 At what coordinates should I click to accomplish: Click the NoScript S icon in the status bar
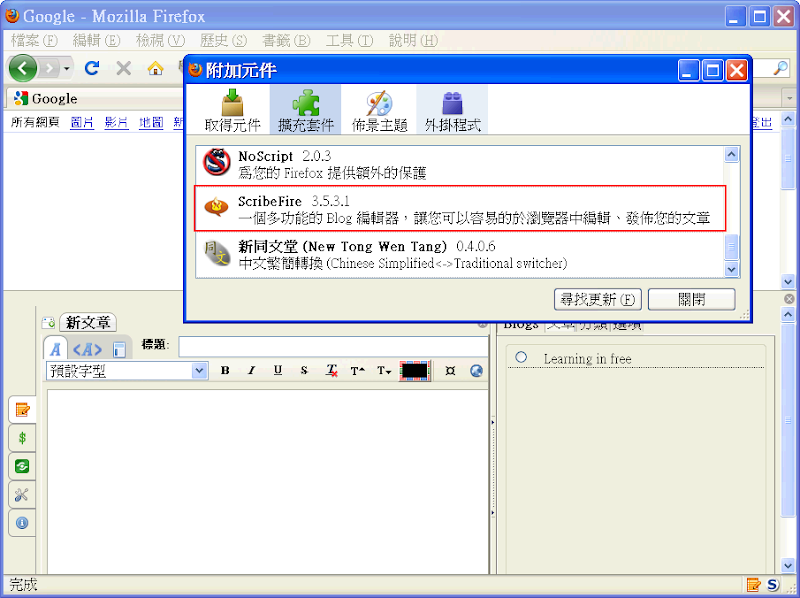pos(773,585)
